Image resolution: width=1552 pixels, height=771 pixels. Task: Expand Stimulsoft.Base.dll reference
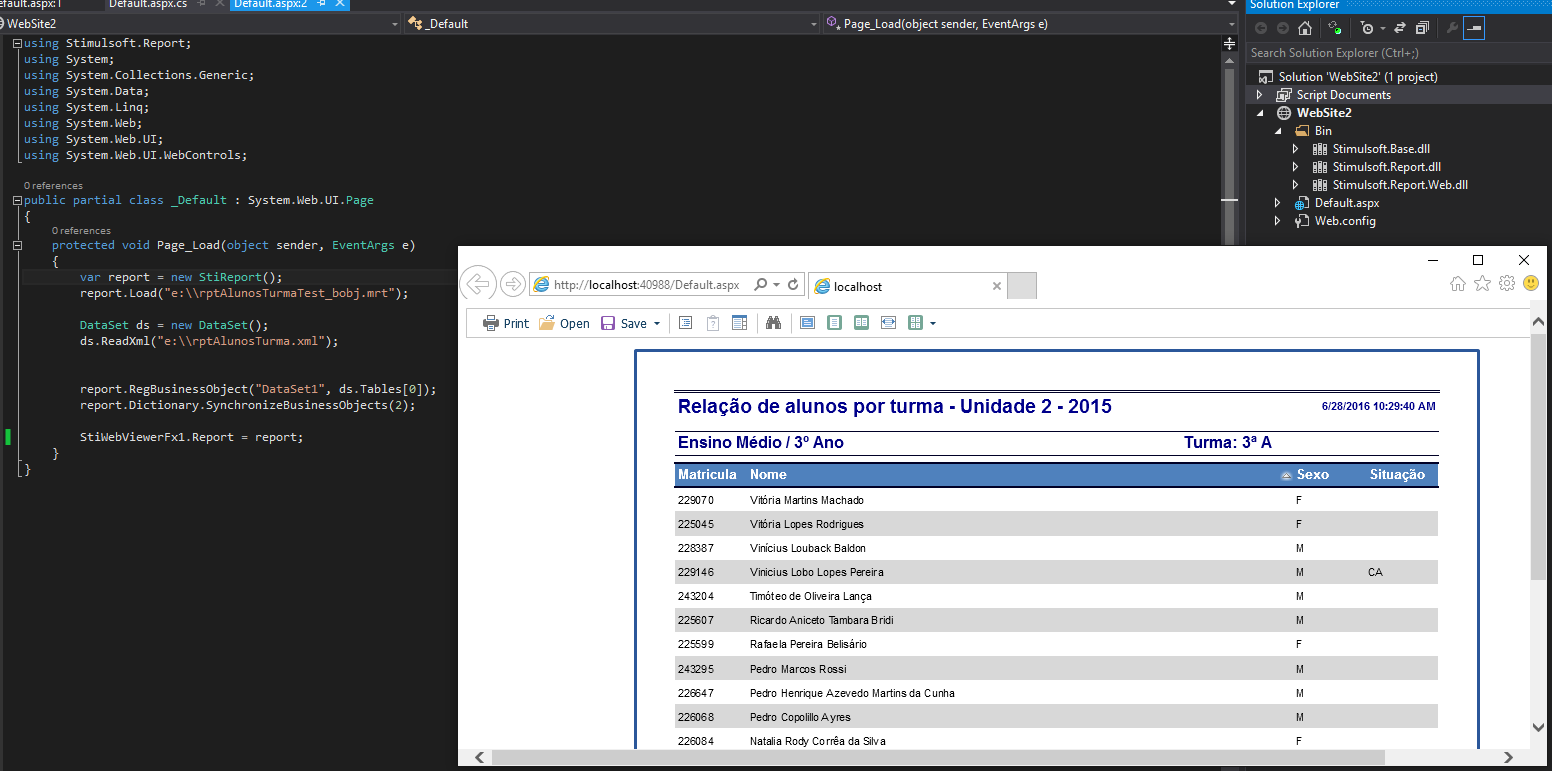click(1296, 149)
